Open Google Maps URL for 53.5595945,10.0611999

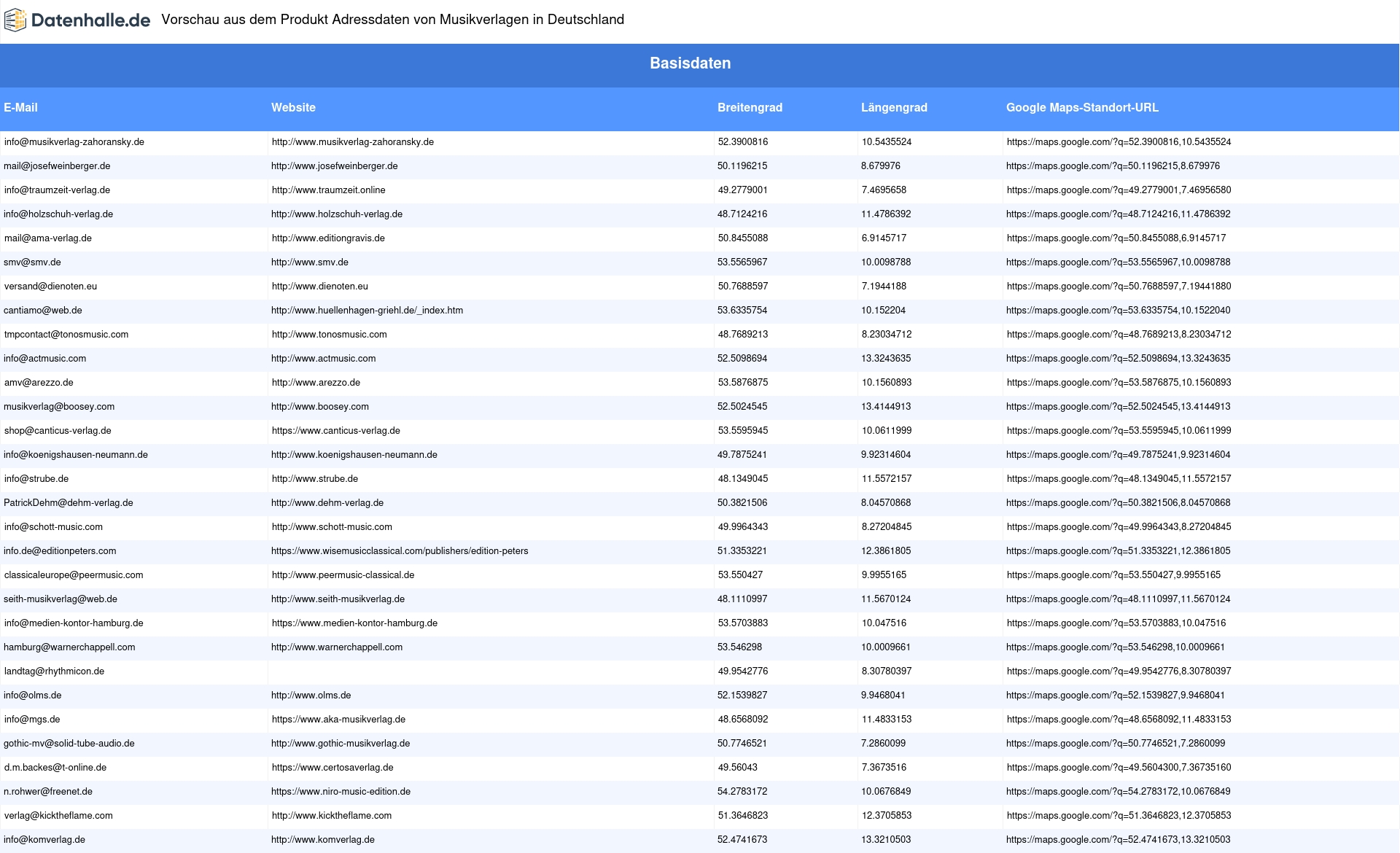coord(1119,431)
